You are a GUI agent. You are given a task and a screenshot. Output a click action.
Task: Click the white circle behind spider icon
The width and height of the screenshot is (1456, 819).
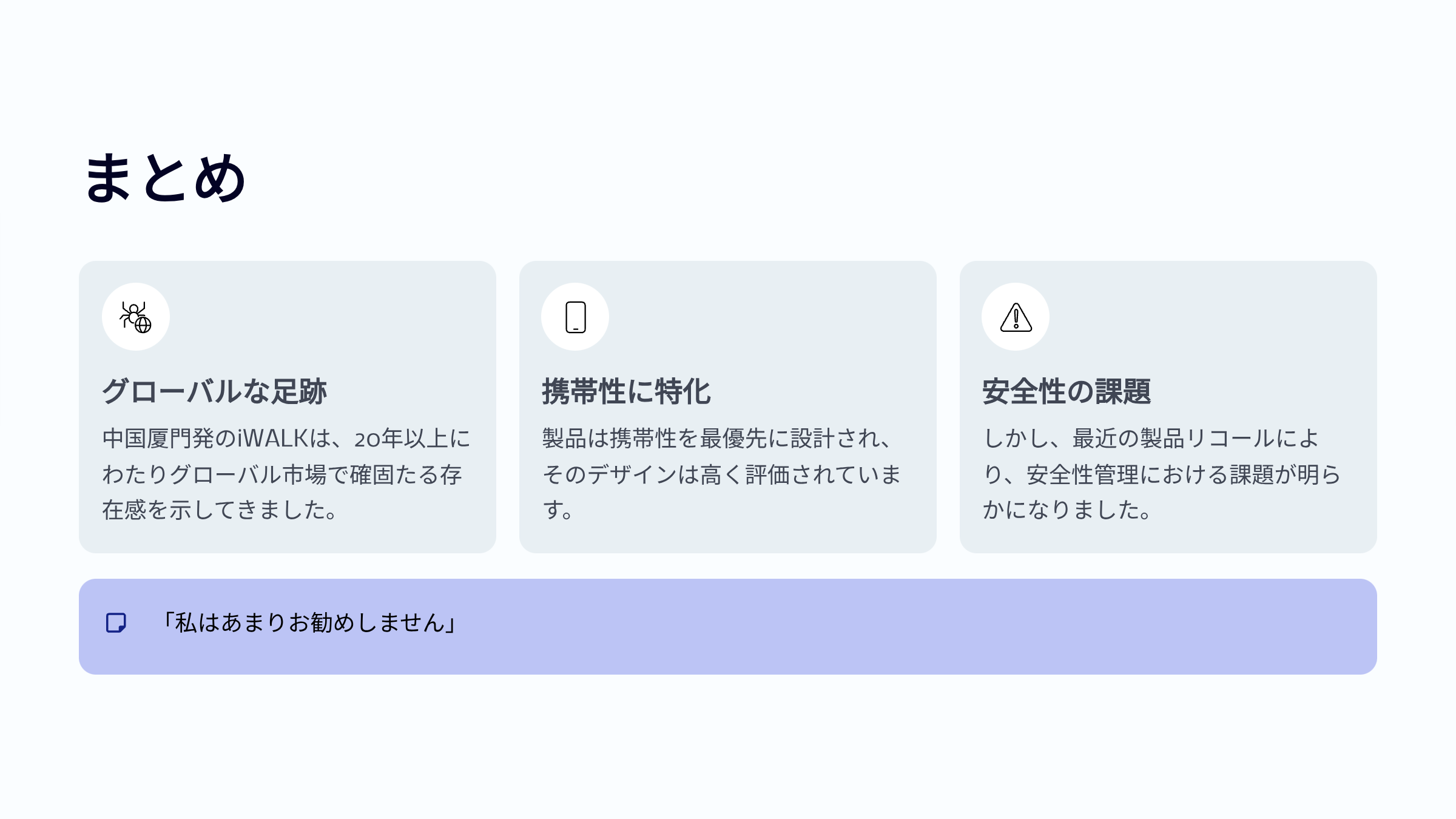tap(135, 317)
